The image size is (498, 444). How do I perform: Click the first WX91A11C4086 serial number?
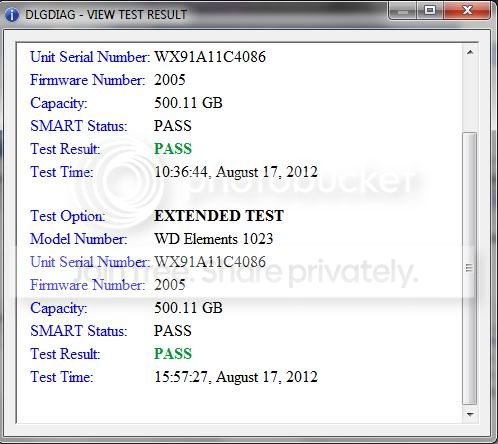click(x=210, y=57)
